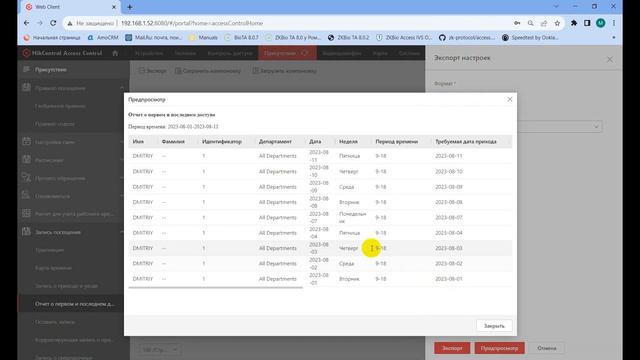Open the dropdown in export settings panel
Image resolution: width=640 pixels, height=360 pixels.
pos(559,127)
